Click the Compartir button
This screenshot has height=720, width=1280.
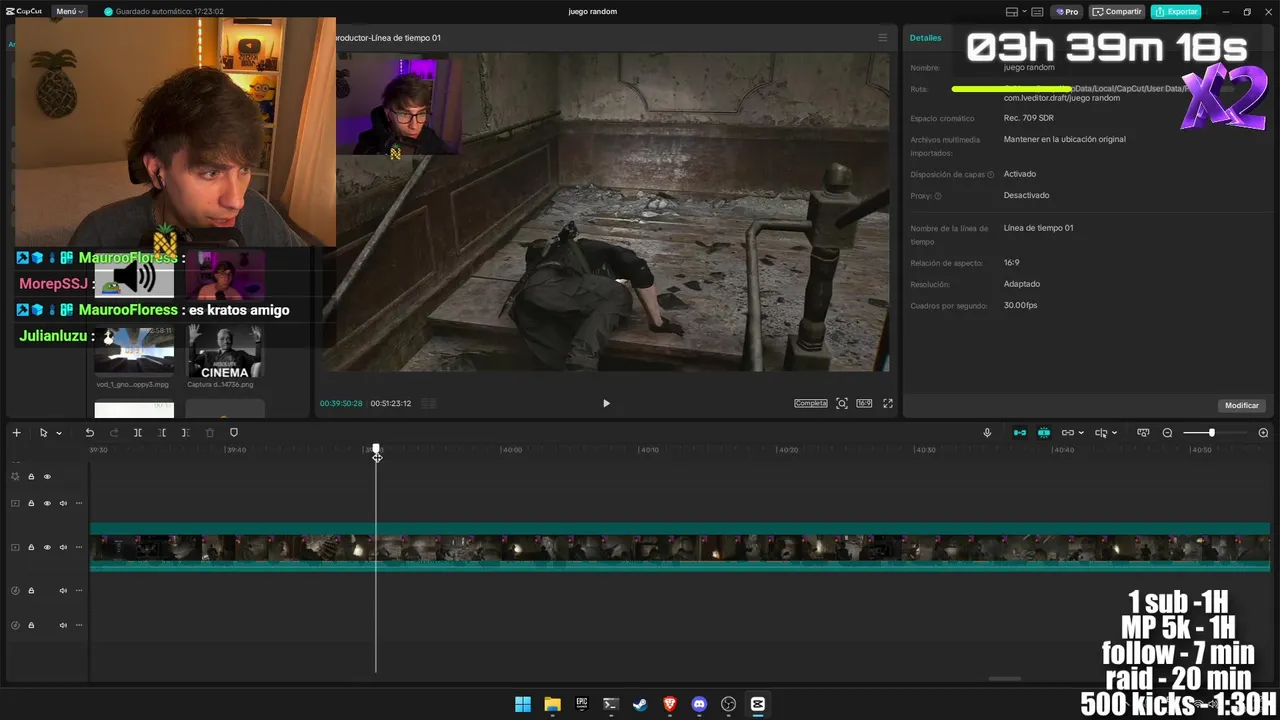click(1117, 12)
